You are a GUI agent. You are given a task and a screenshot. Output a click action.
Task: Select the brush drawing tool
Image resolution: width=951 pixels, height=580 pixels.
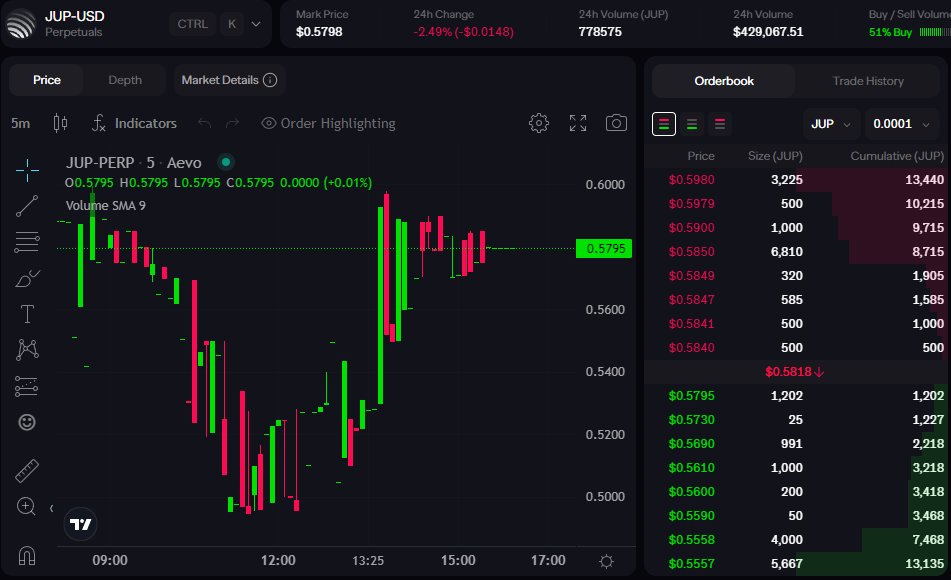[27, 278]
